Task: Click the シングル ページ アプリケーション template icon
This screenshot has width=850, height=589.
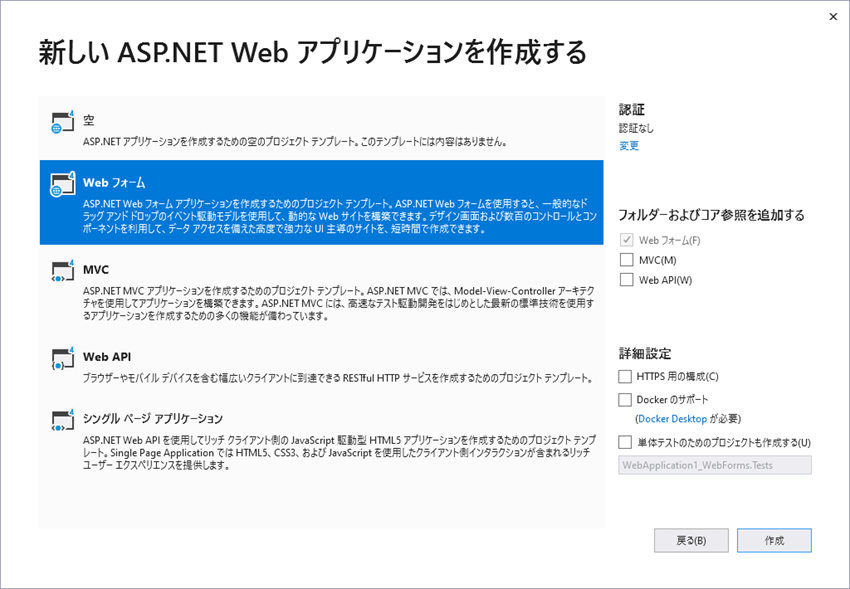Action: tap(62, 420)
